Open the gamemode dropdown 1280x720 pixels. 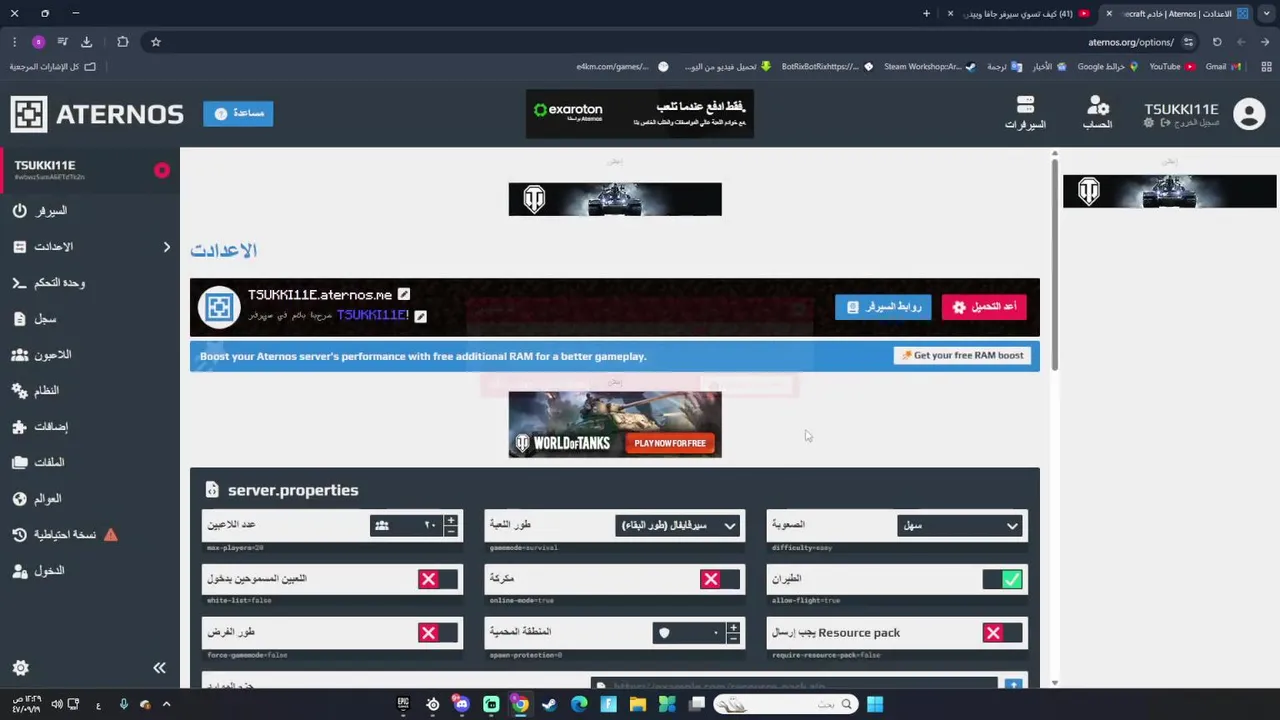point(678,526)
